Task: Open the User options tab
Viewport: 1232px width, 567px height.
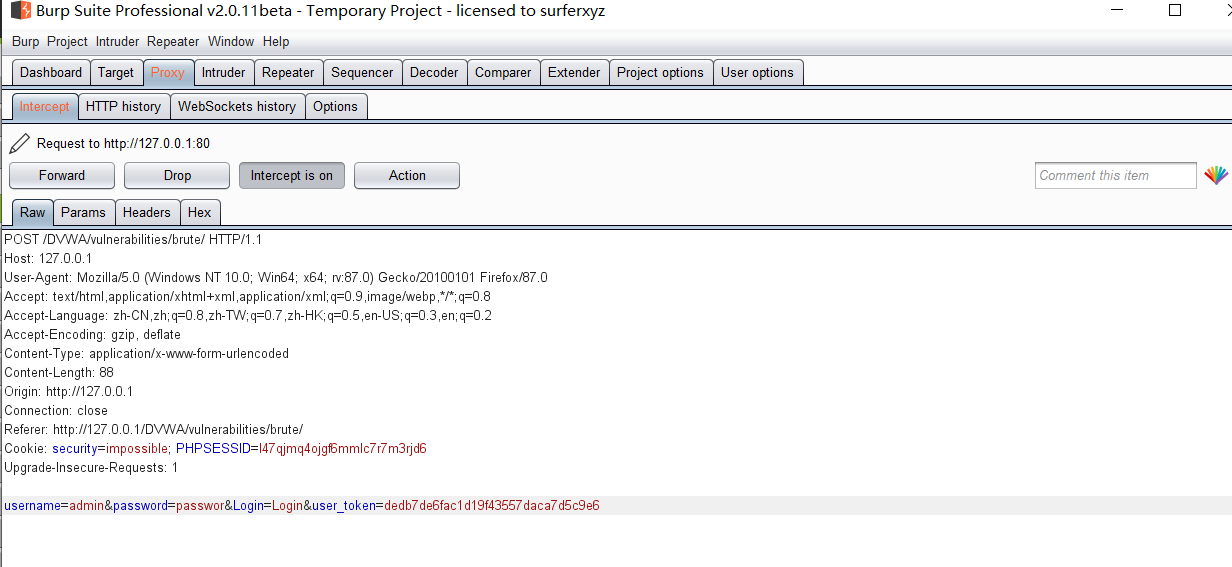Action: [757, 72]
